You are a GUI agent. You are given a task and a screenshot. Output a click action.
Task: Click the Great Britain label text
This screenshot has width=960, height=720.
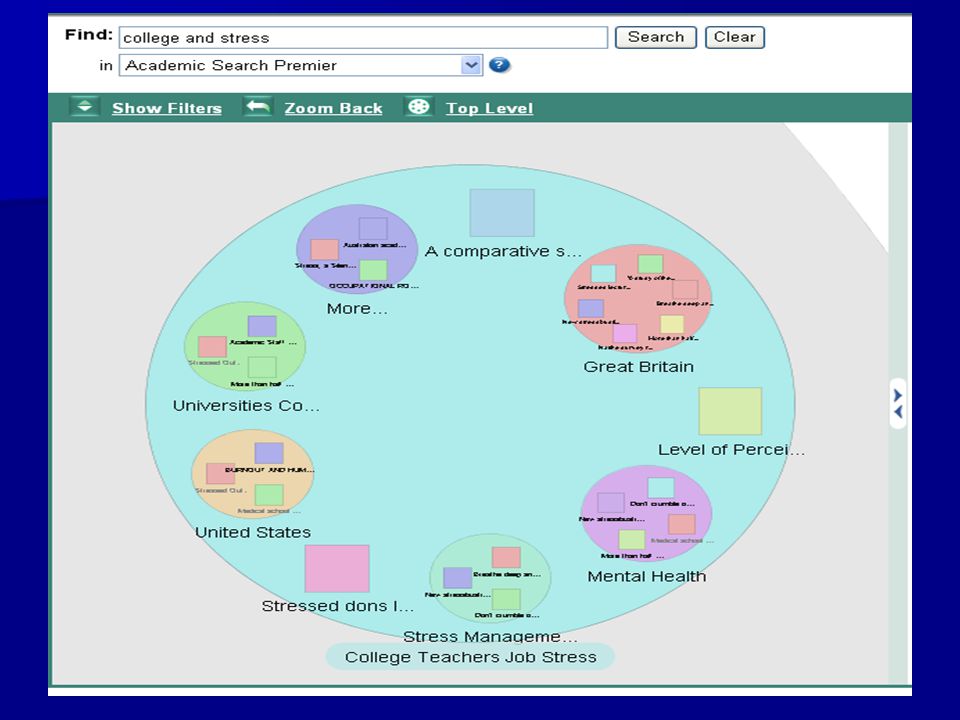639,367
